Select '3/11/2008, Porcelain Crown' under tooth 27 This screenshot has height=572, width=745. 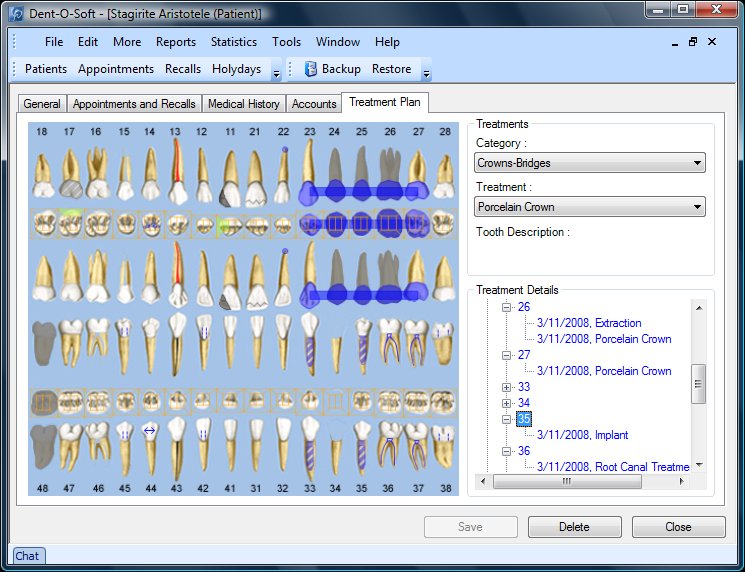pyautogui.click(x=604, y=371)
